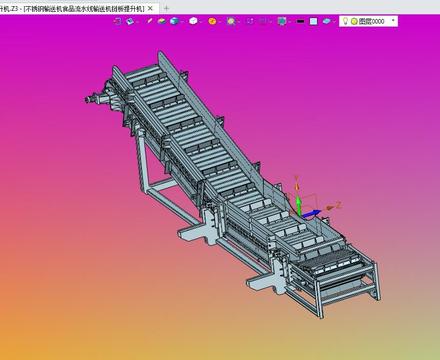
Task: Open the layer 0000 dropdown arrow
Action: [393, 21]
